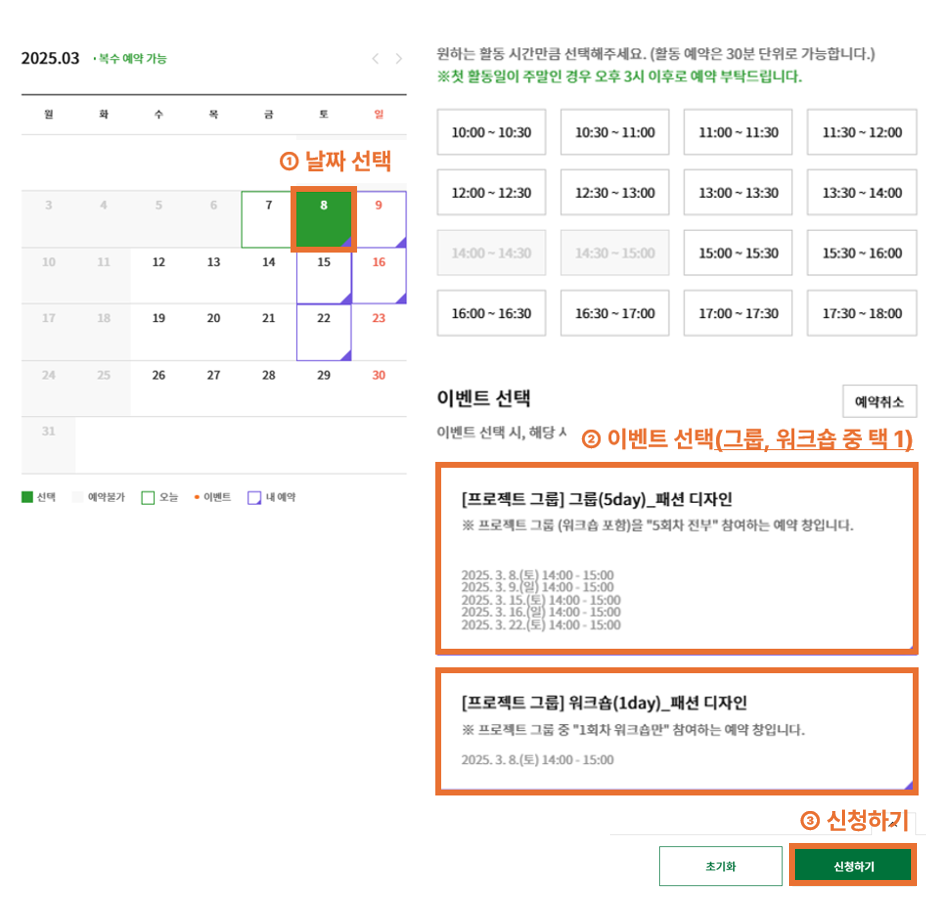Click the 예약취소 button

click(879, 401)
